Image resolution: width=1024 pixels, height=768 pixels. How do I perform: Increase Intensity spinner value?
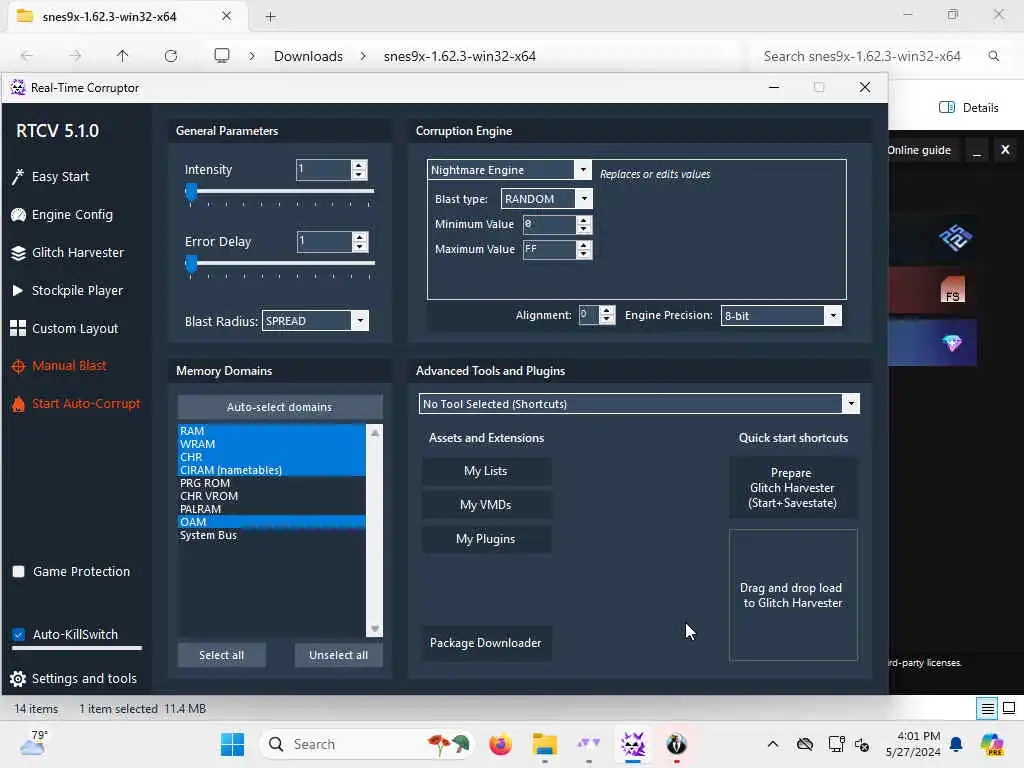coord(359,165)
